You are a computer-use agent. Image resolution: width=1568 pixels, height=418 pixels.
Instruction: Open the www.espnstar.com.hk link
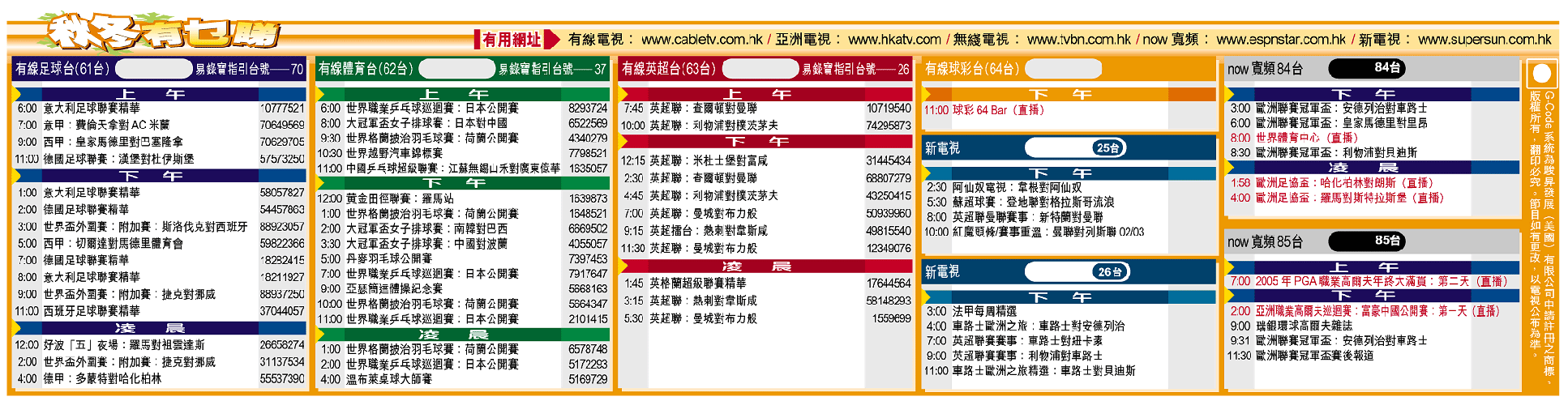coord(1281,40)
